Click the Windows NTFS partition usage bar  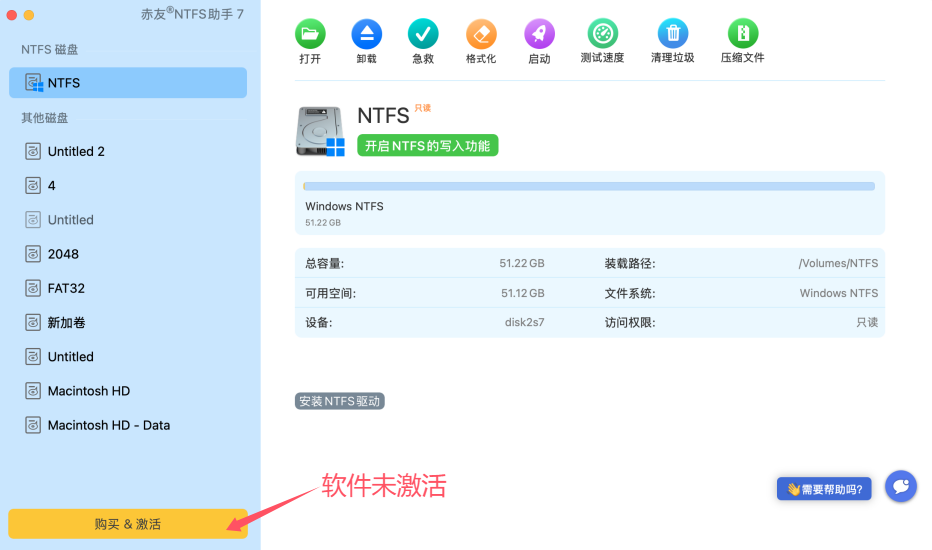pyautogui.click(x=589, y=186)
